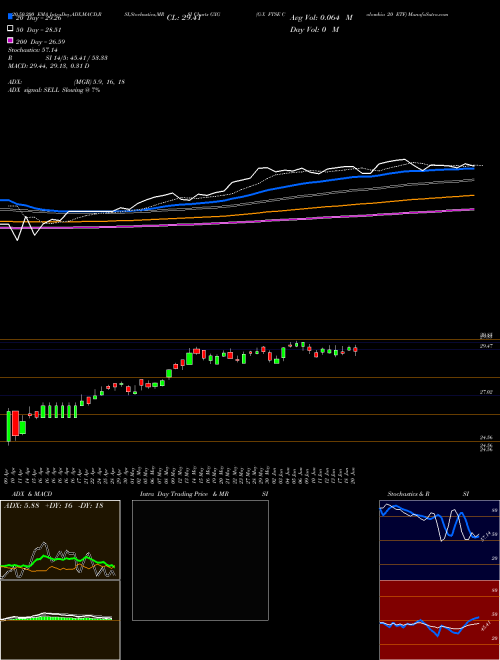Click the 'MACD: 29.44, 29.13, 0.31 D' readout
This screenshot has height=660, width=500.
click(48, 66)
